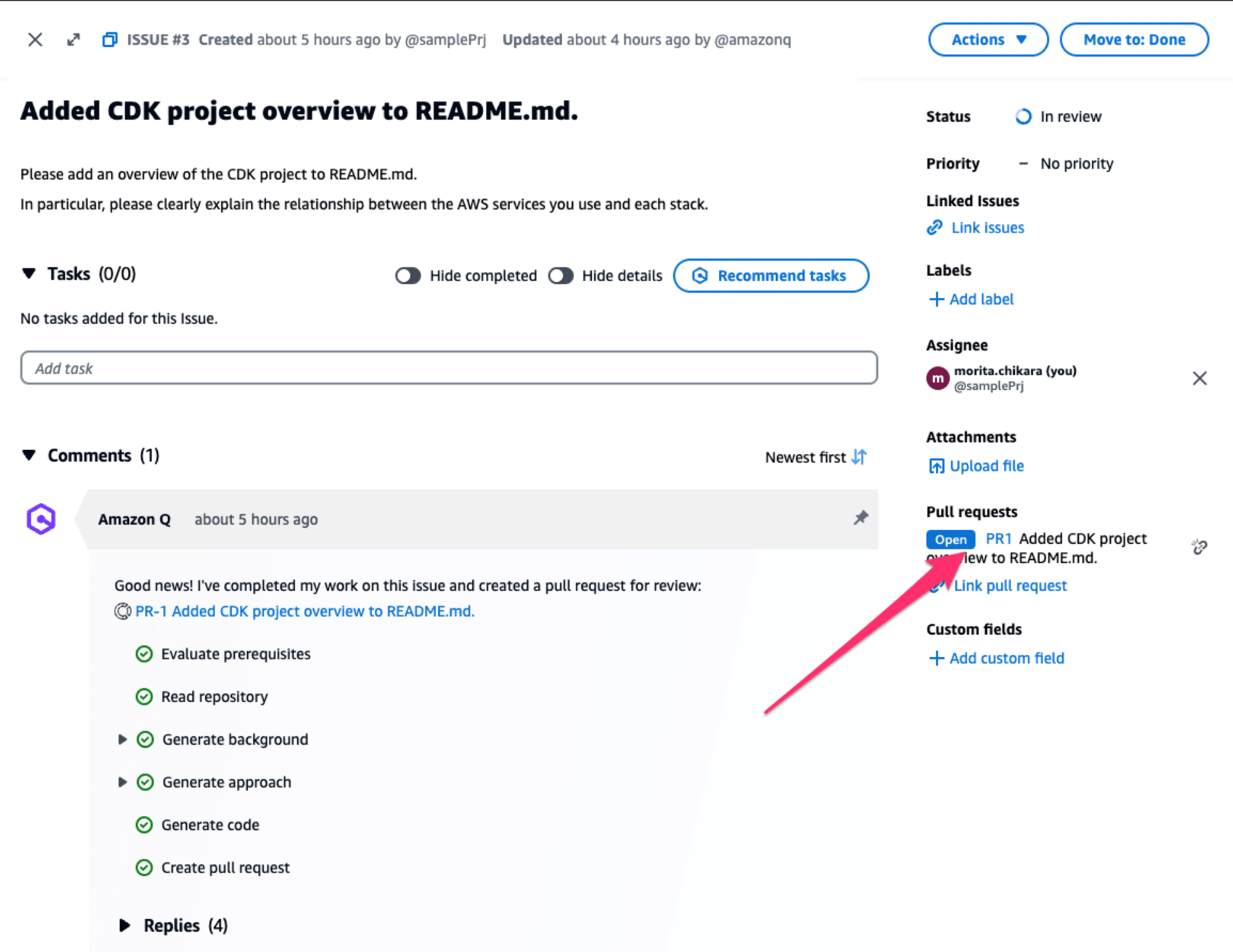
Task: Expand the Generate background step
Action: tap(122, 739)
